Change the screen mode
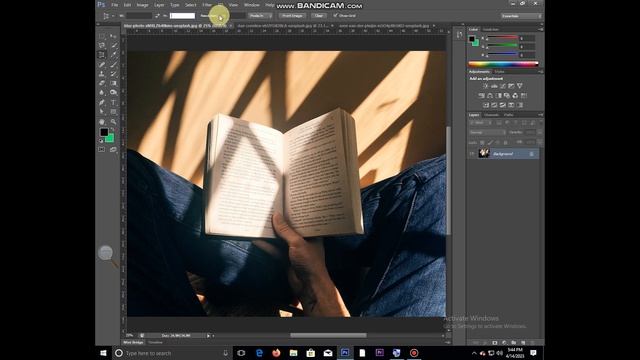The height and width of the screenshot is (360, 640). pos(113,149)
